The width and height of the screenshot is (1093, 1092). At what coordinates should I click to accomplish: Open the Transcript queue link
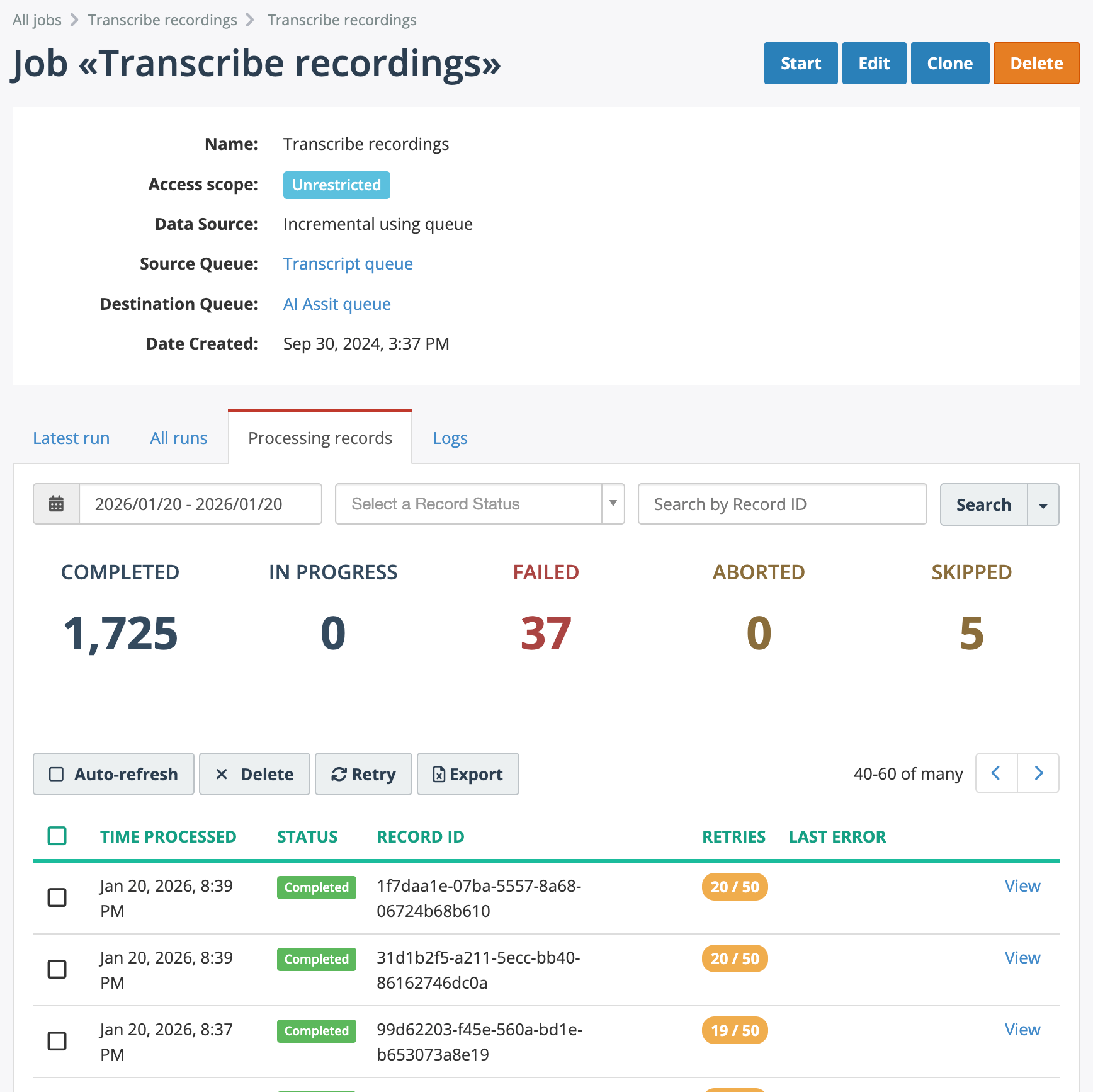tap(348, 263)
